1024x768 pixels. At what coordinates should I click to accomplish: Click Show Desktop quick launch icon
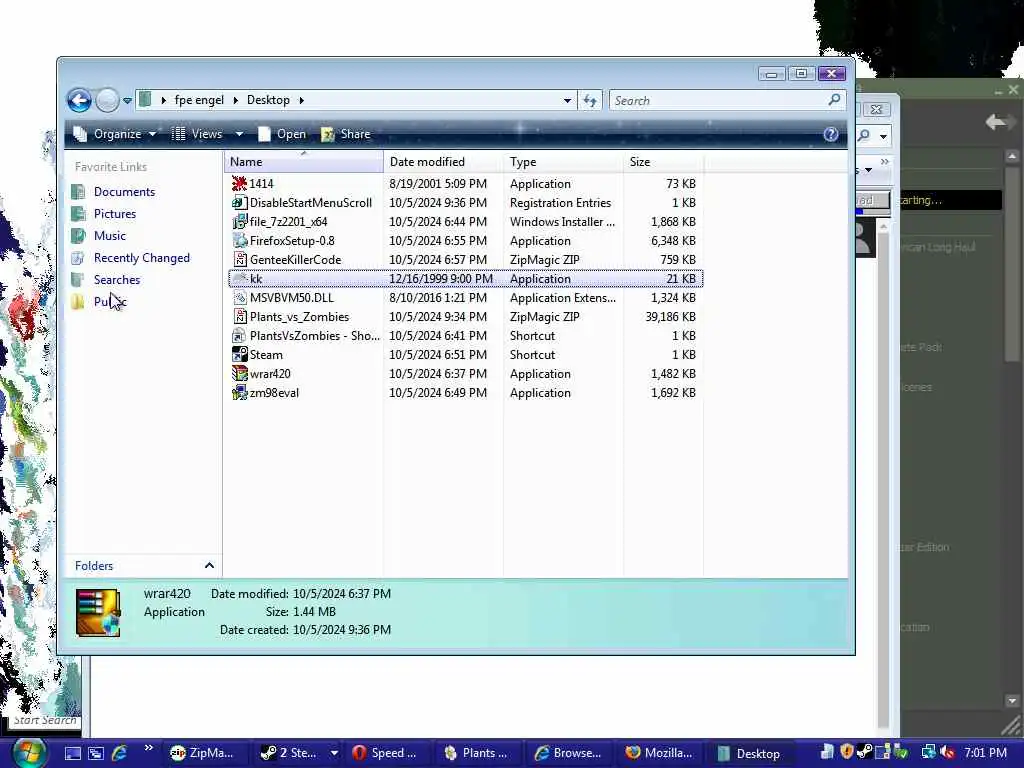coord(72,753)
